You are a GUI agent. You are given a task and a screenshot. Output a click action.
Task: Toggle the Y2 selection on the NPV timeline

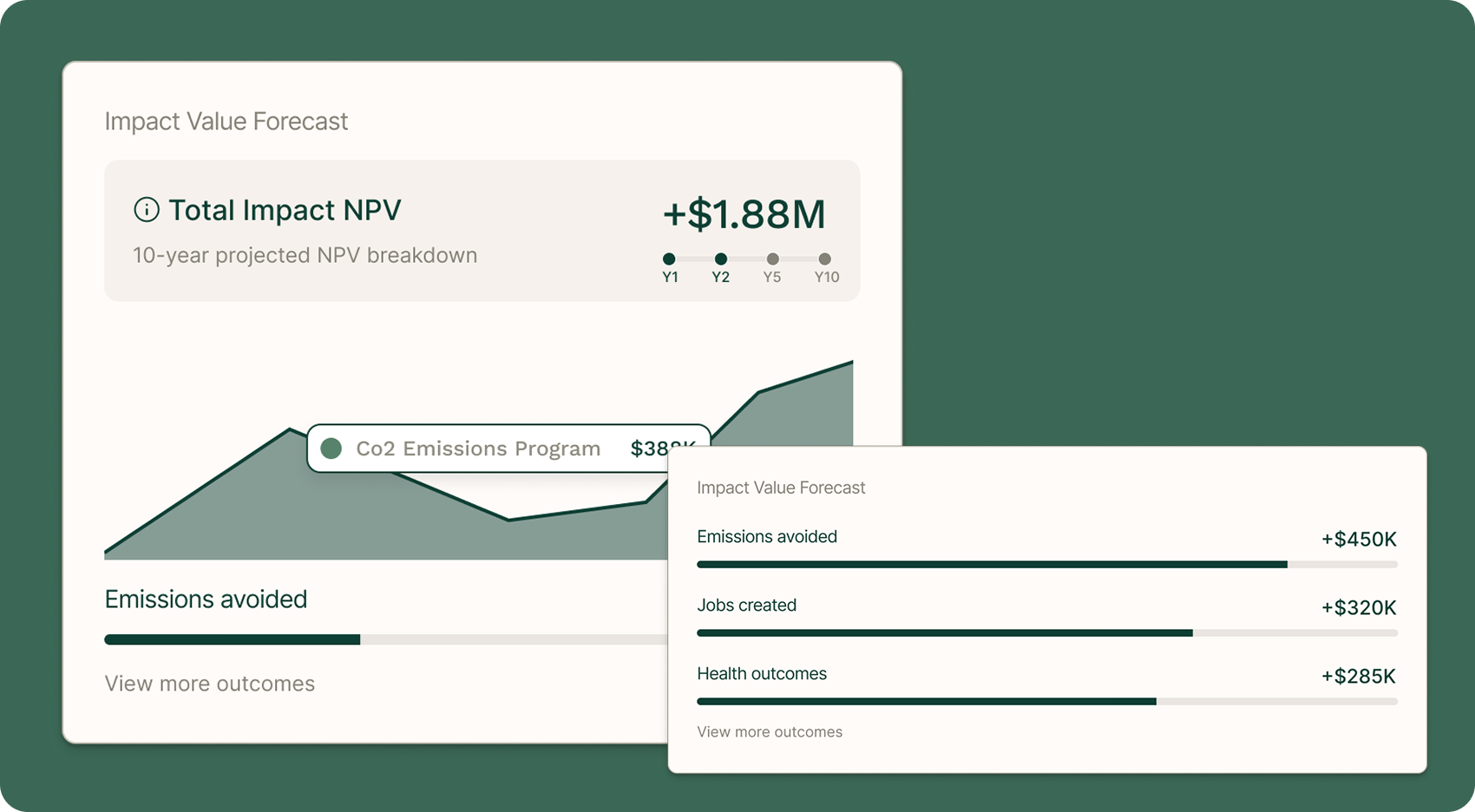[x=721, y=259]
